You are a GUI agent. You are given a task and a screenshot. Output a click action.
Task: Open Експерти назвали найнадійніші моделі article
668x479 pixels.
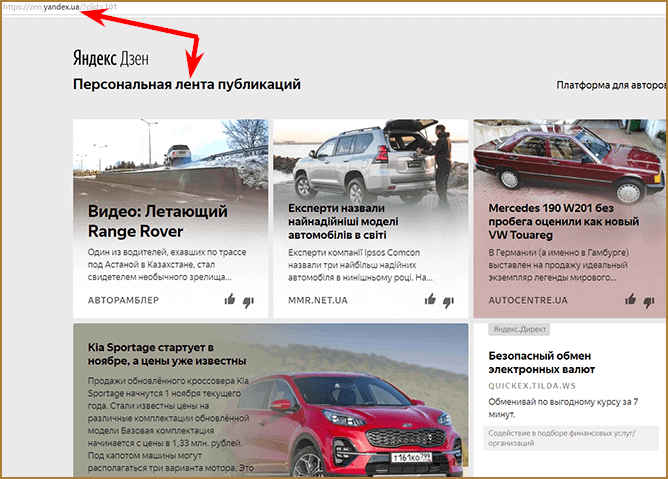343,221
